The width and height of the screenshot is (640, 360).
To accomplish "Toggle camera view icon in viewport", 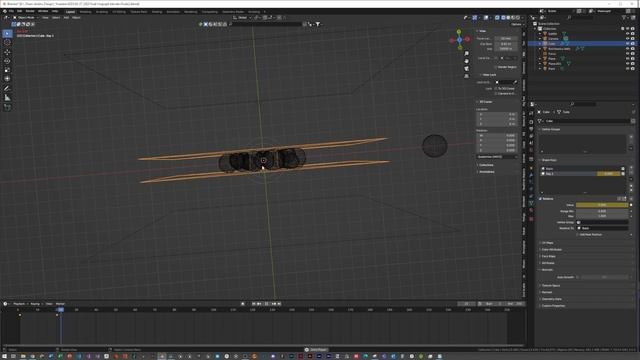I will [467, 69].
